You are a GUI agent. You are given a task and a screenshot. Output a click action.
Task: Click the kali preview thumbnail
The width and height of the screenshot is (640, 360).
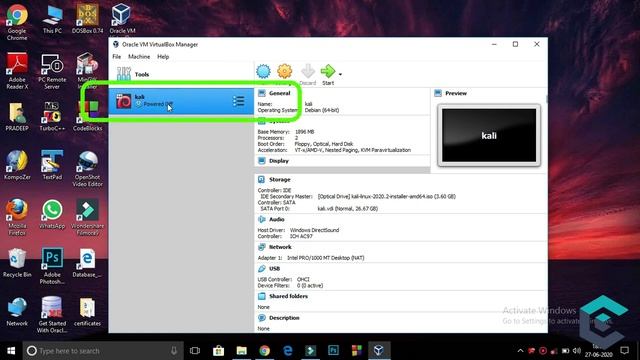point(489,135)
